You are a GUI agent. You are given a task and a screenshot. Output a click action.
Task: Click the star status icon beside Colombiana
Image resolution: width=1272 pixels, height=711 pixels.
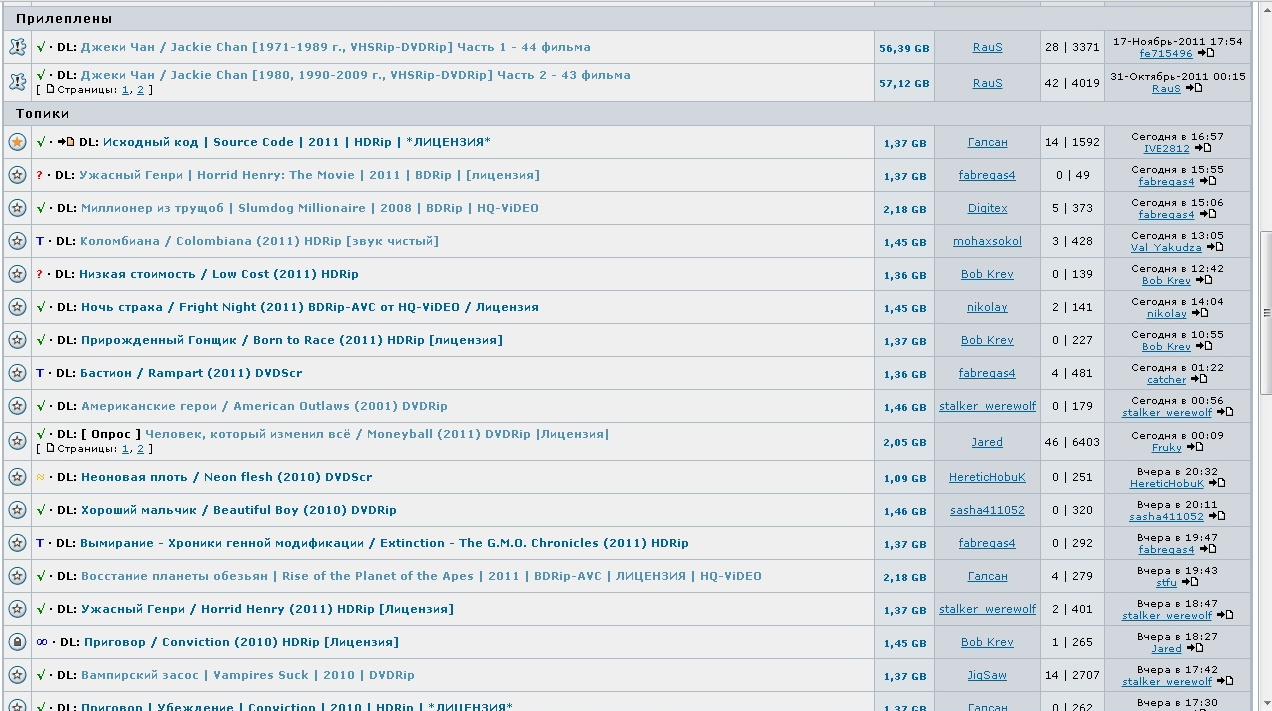[17, 241]
